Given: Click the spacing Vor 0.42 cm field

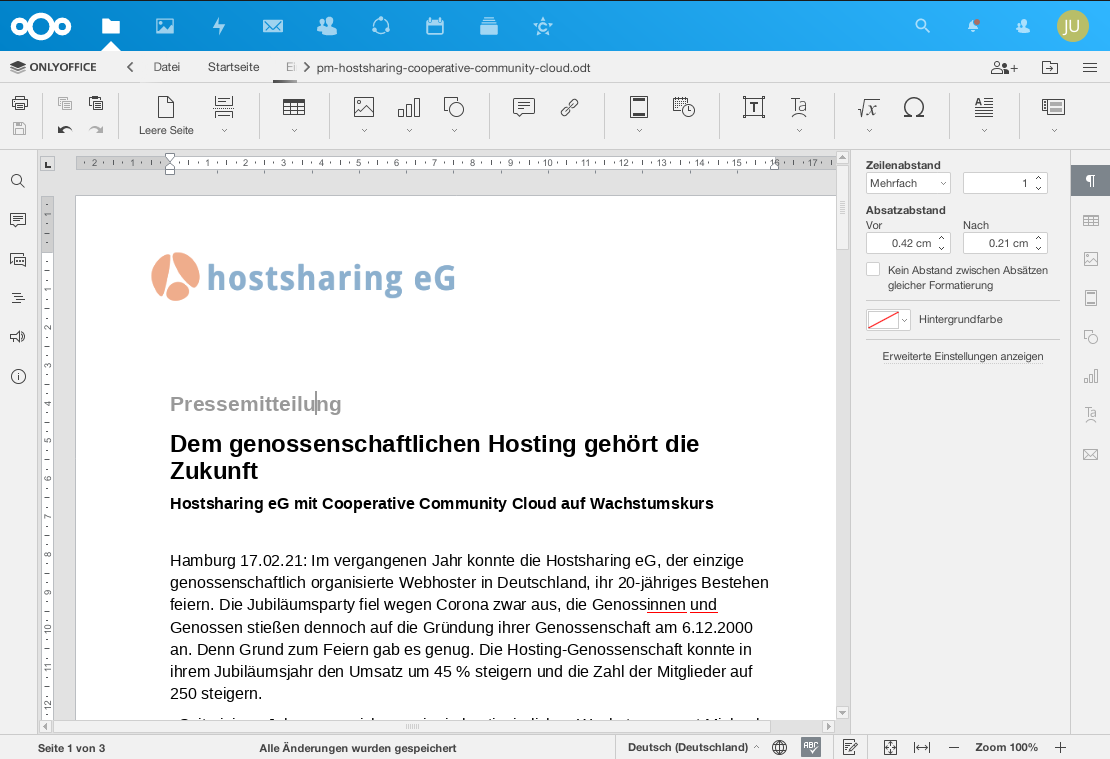Looking at the screenshot, I should tap(908, 243).
